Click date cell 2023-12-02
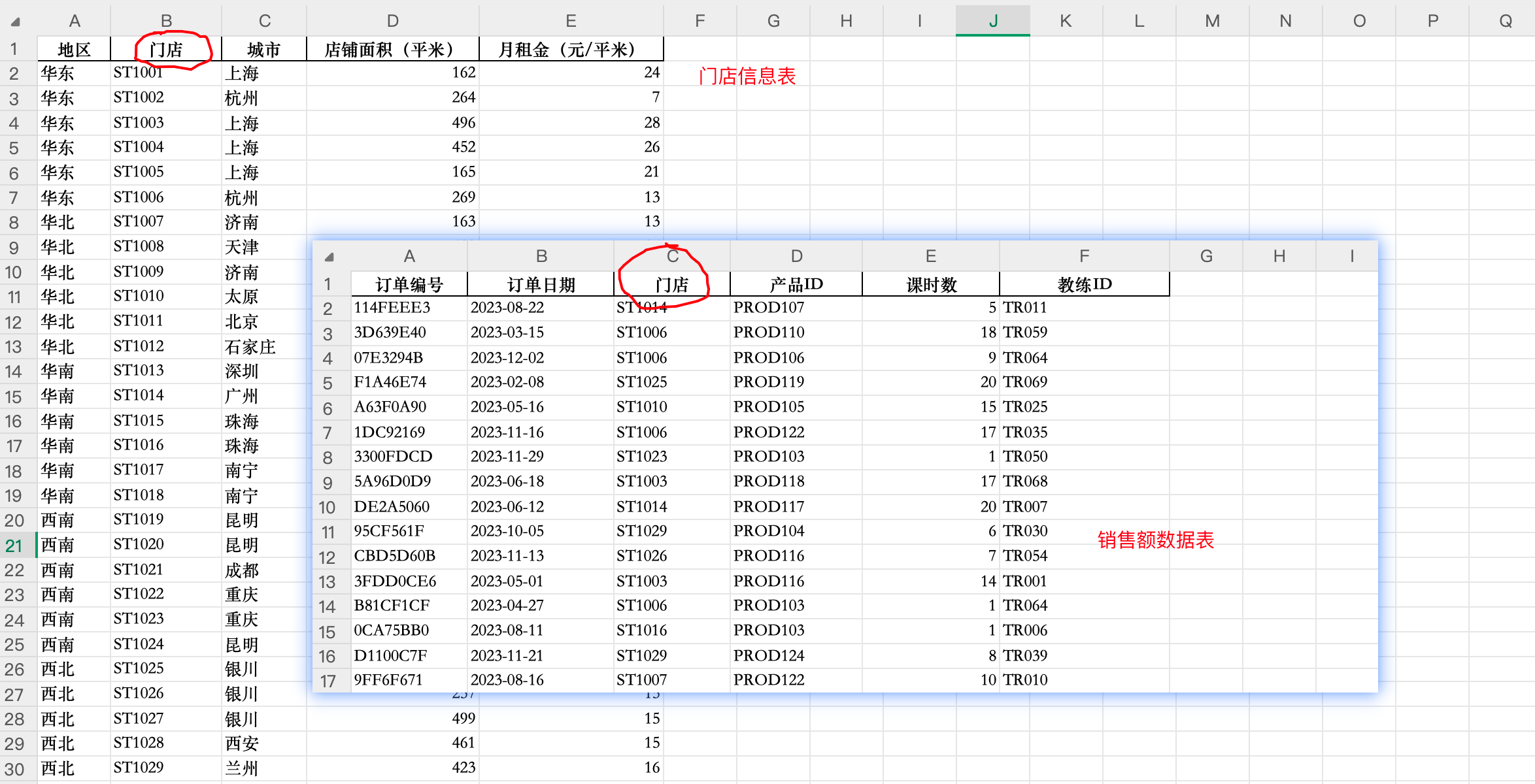1535x784 pixels. click(x=507, y=358)
